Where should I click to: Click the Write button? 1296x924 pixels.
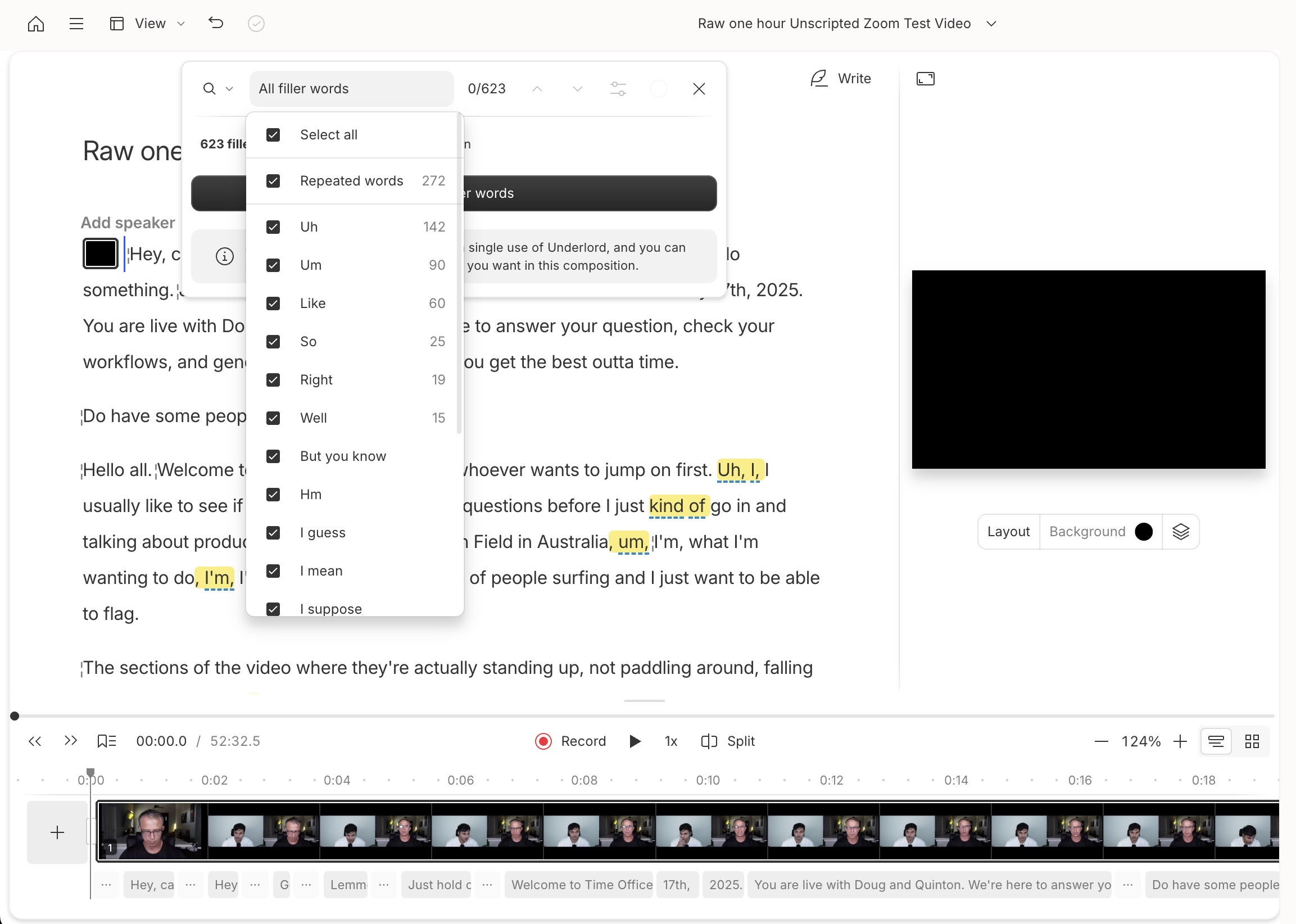click(x=841, y=79)
